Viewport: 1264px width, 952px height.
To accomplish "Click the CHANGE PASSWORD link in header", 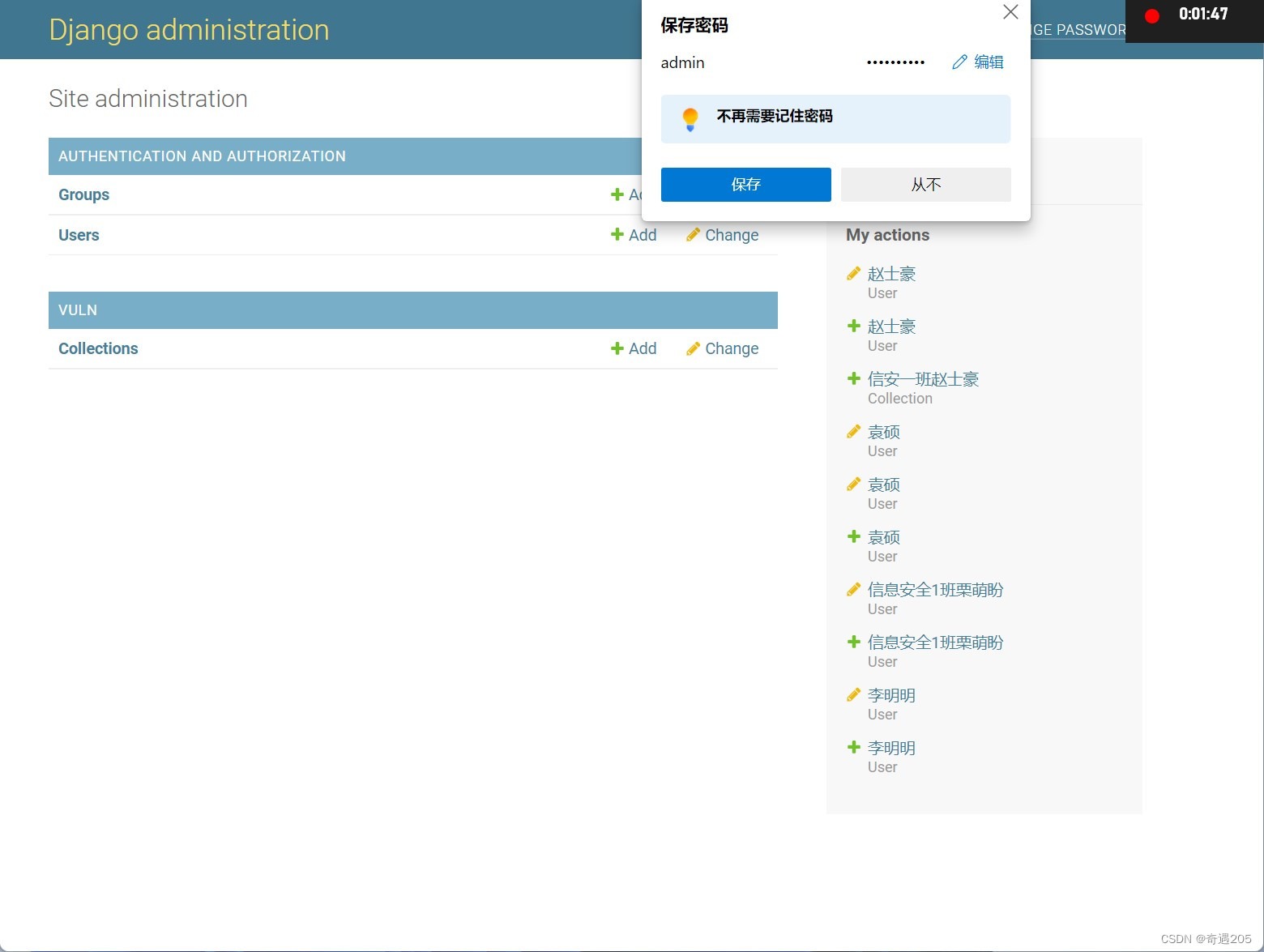I will 1078,30.
